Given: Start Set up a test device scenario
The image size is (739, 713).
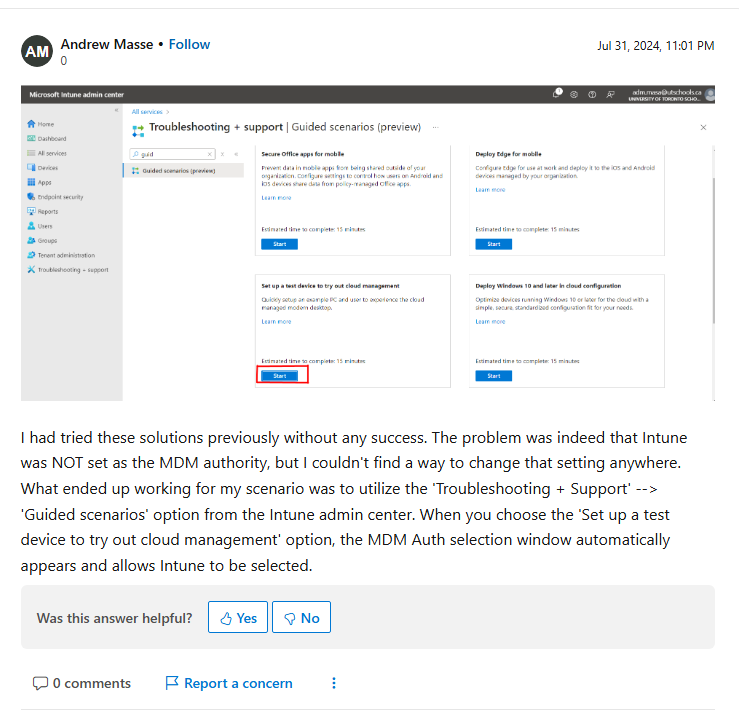Looking at the screenshot, I should point(279,376).
